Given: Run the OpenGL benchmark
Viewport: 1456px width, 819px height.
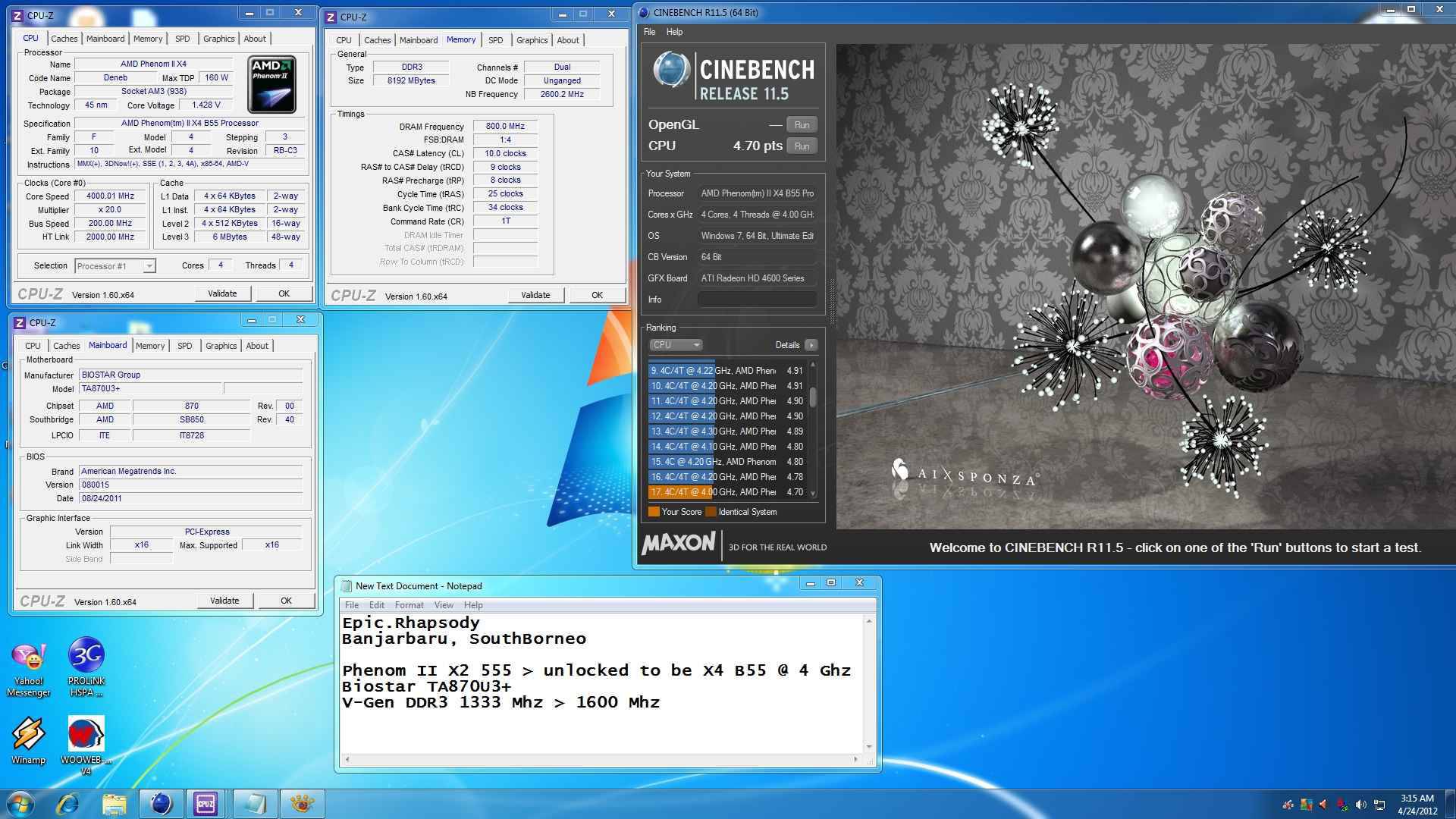Looking at the screenshot, I should 802,125.
